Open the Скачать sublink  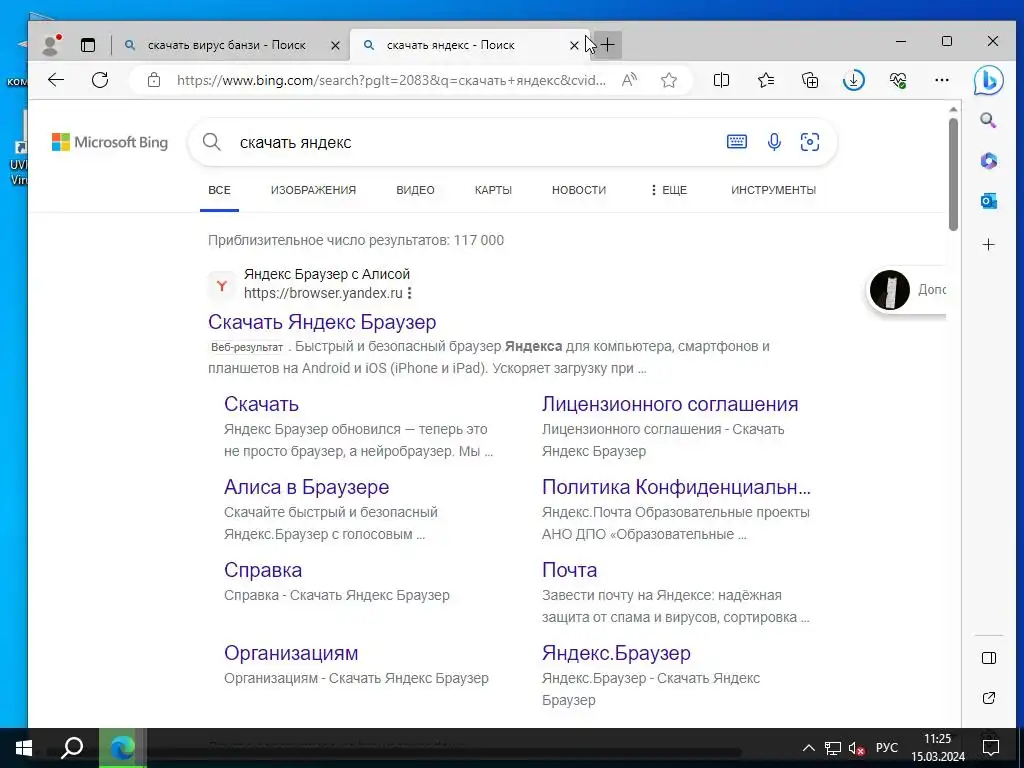tap(261, 404)
